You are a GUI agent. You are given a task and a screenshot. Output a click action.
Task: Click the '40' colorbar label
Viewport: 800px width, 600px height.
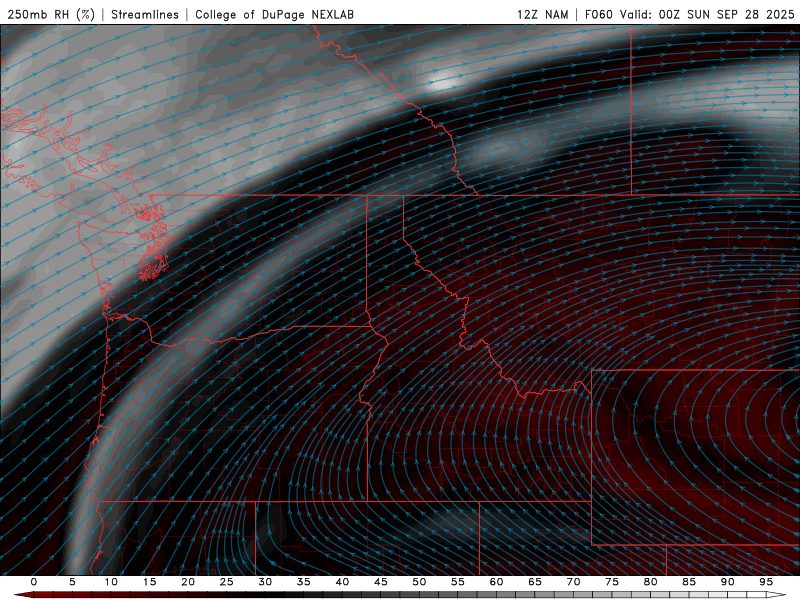pyautogui.click(x=342, y=582)
